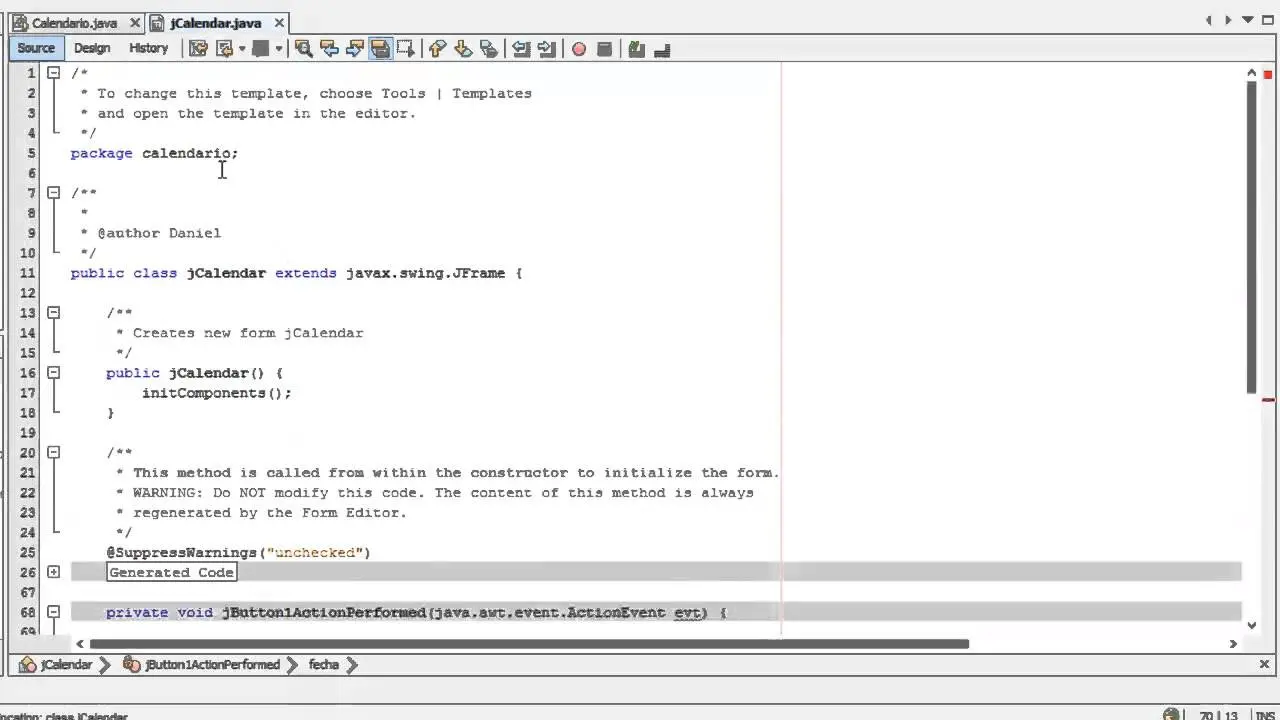Image resolution: width=1280 pixels, height=720 pixels.
Task: Open the Design view tab
Action: pos(92,48)
